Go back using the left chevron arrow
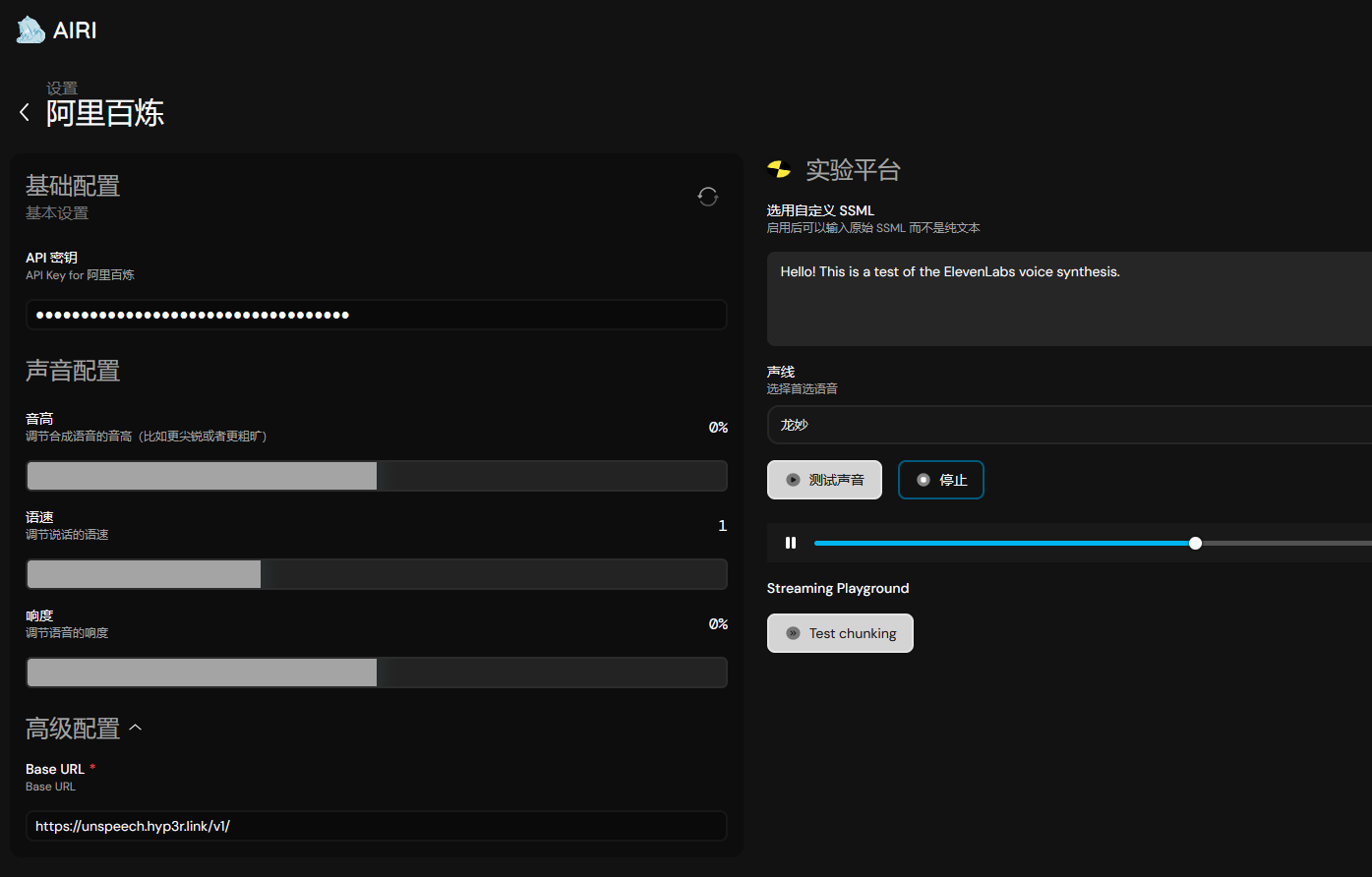This screenshot has height=877, width=1372. [x=25, y=112]
